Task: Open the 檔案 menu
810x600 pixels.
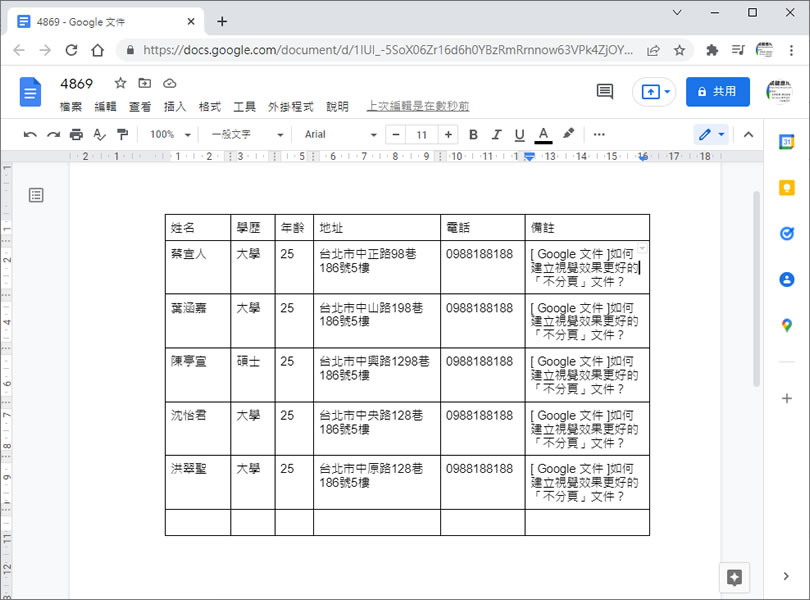Action: coord(71,107)
